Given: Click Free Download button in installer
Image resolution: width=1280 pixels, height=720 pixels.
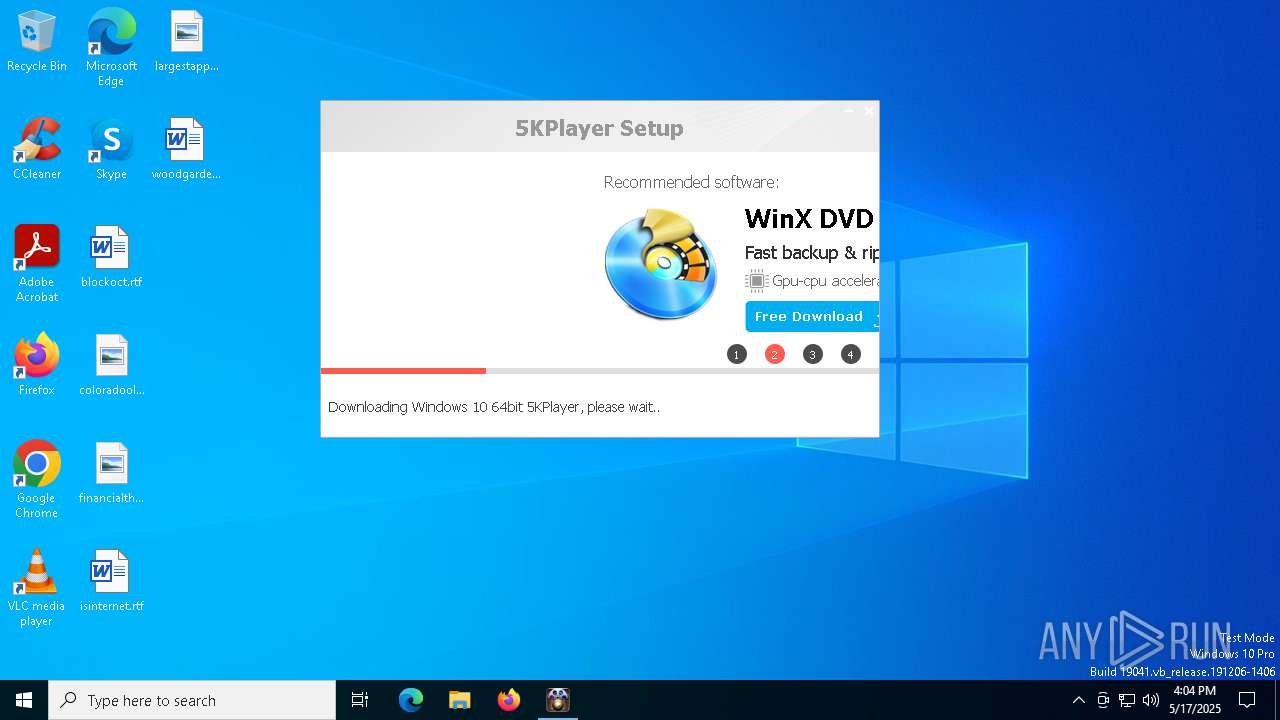Looking at the screenshot, I should tap(812, 316).
